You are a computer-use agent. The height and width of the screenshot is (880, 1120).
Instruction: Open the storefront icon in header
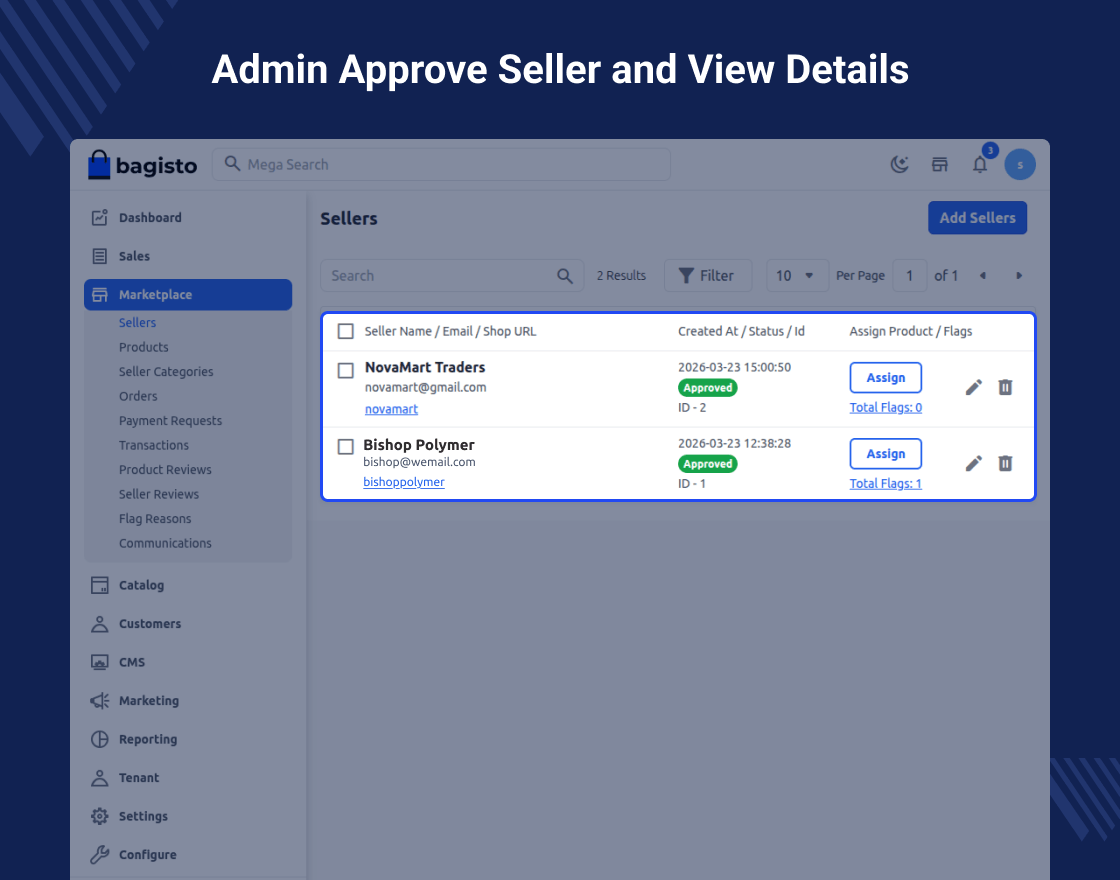[x=940, y=165]
